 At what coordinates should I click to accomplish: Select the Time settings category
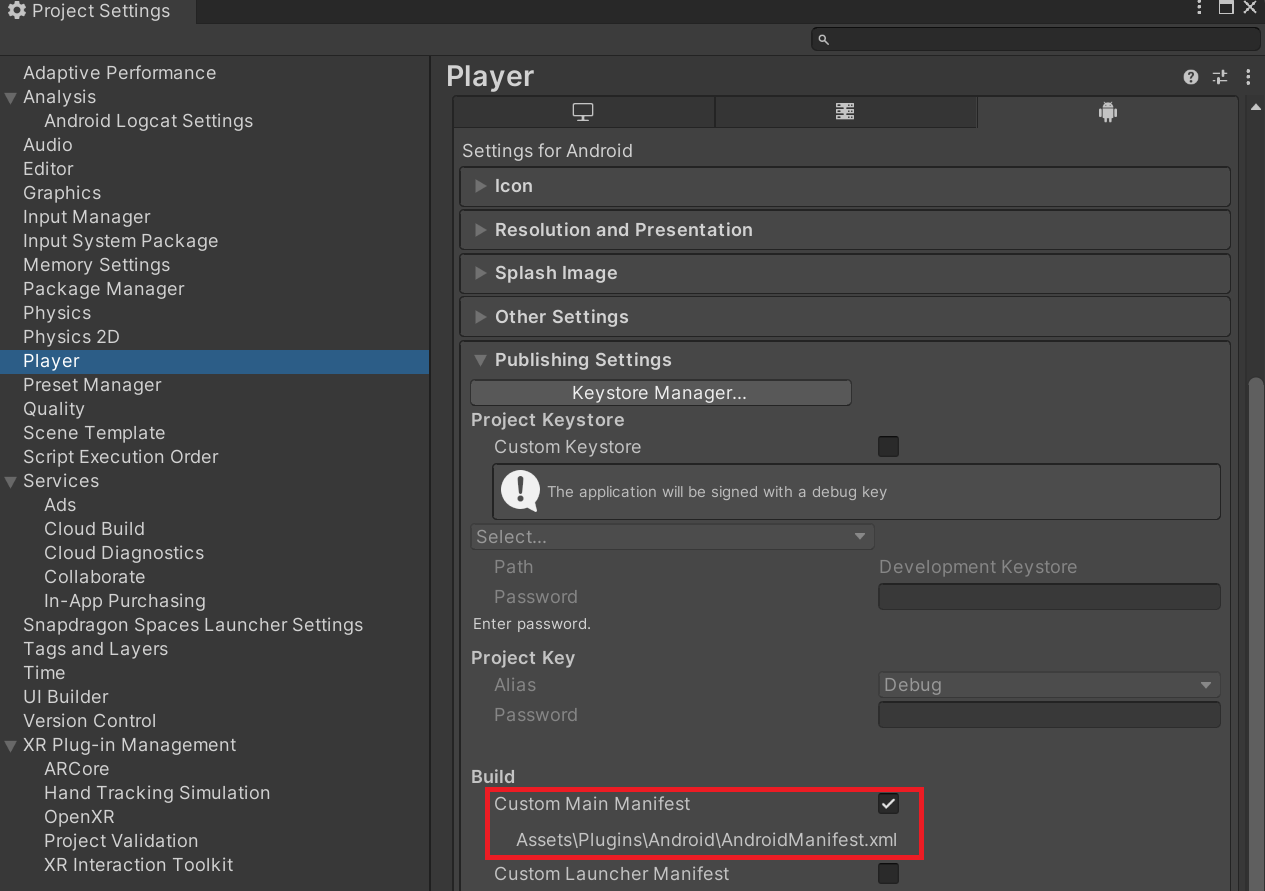tap(44, 673)
